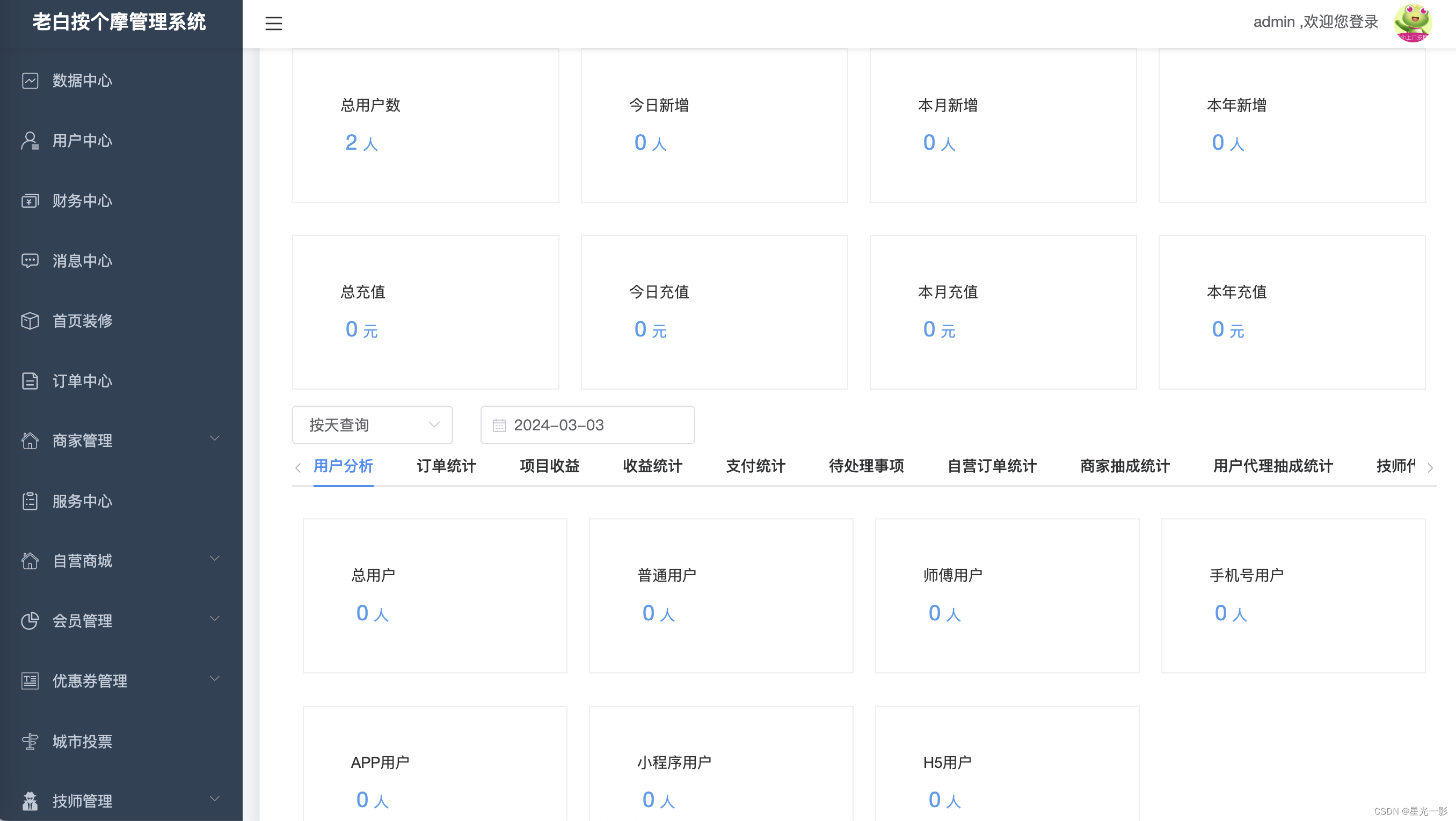
Task: Open the 待处理事项 tab
Action: click(x=866, y=466)
